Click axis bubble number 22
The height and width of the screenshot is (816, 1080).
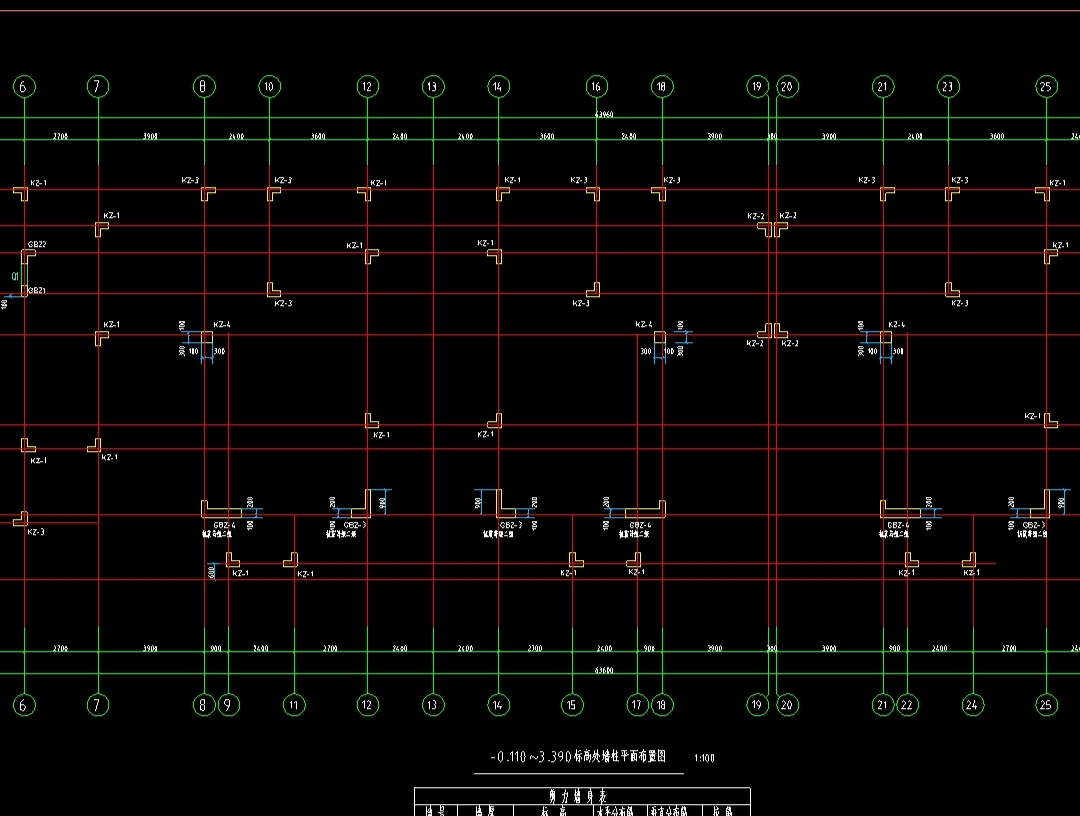pyautogui.click(x=907, y=704)
